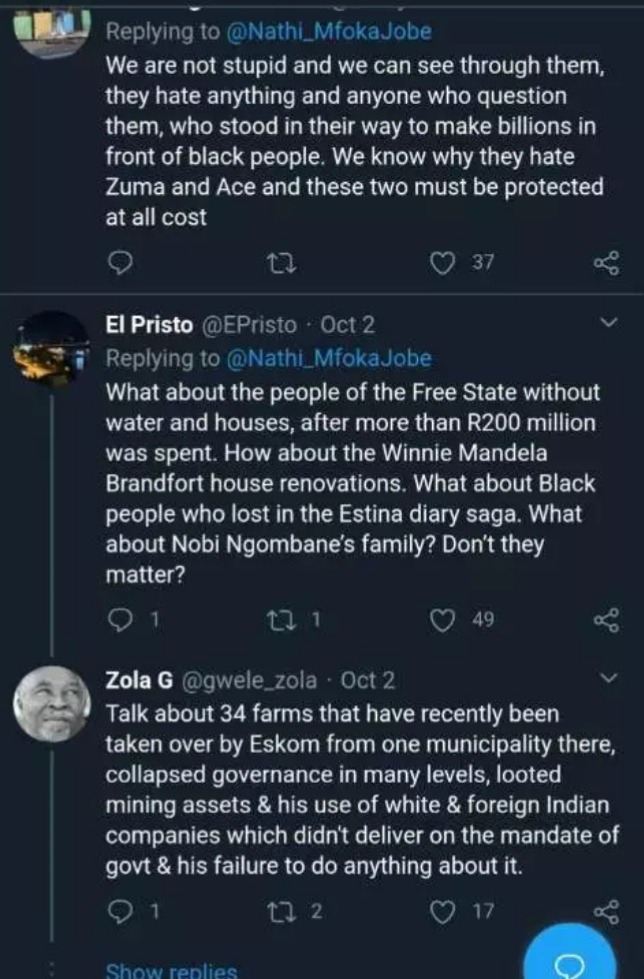
Task: Open @Nathi_MfokaJobe mention in the top reply
Action: (x=328, y=31)
